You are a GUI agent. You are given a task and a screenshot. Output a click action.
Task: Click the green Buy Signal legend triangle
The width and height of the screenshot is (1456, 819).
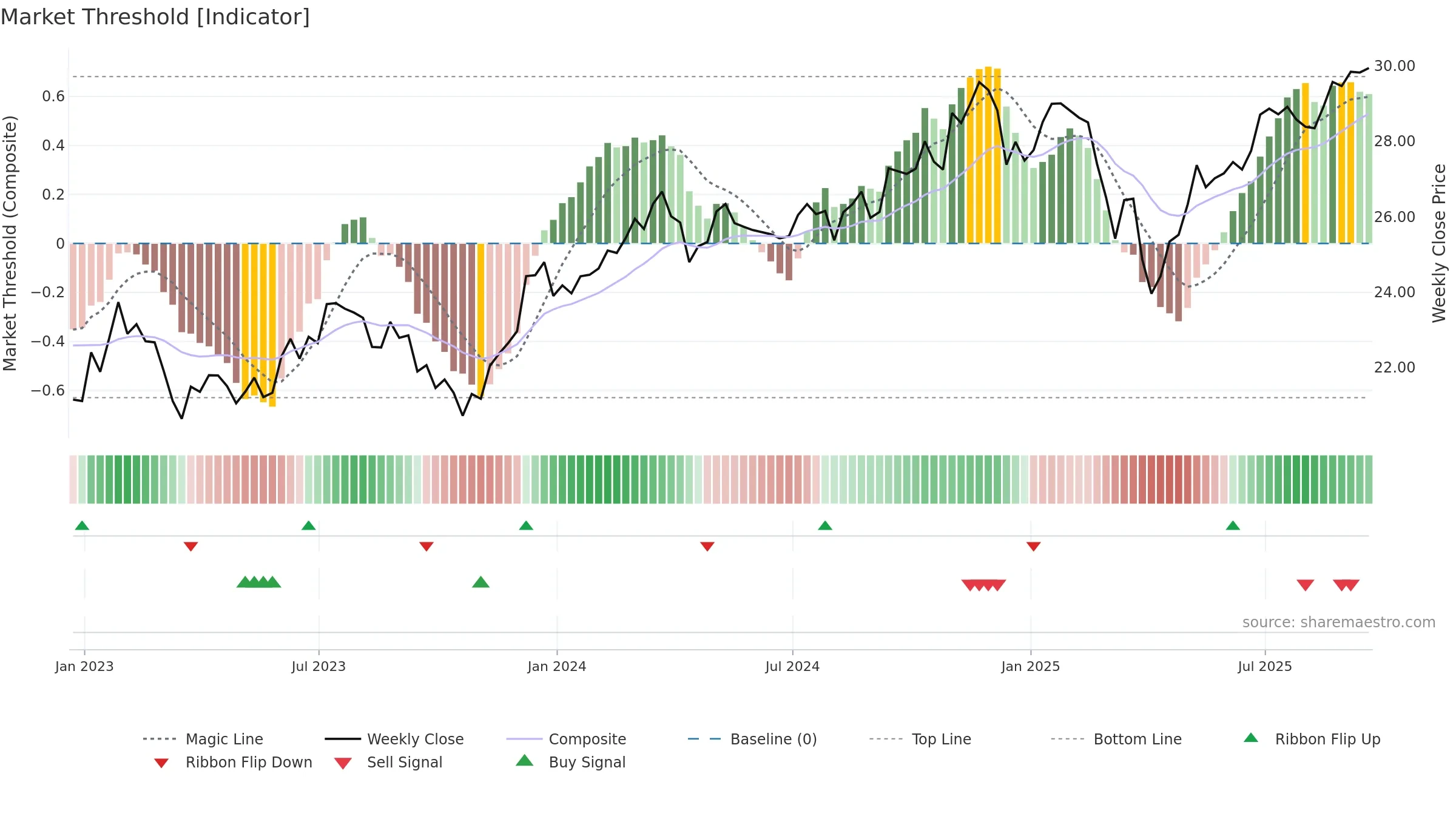click(x=524, y=760)
